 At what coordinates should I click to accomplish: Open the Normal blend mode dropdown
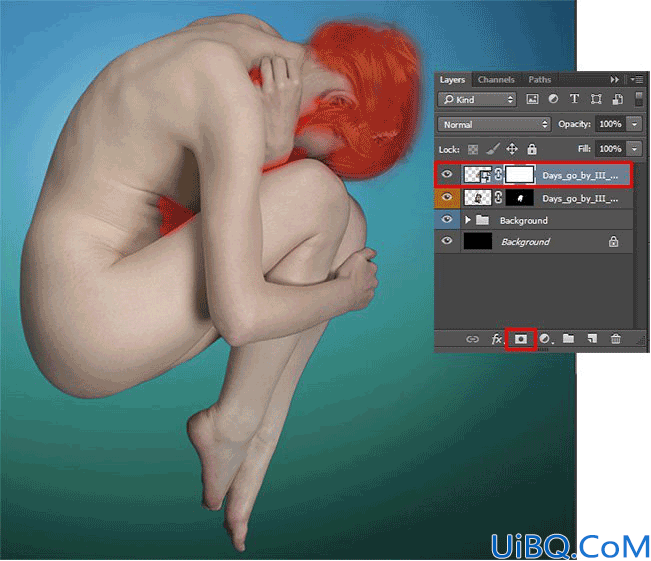pyautogui.click(x=494, y=124)
